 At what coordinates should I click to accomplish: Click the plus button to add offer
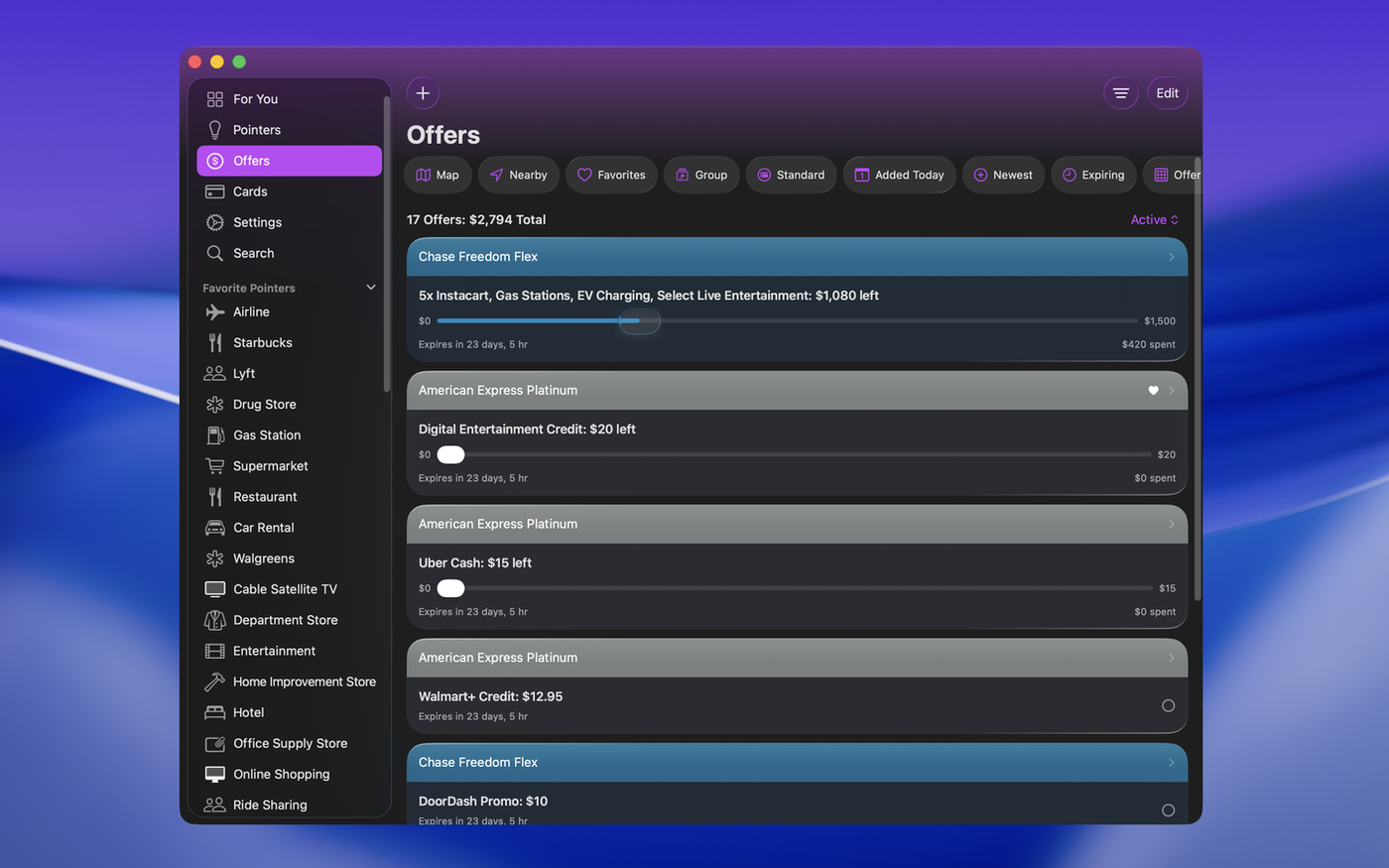[423, 93]
